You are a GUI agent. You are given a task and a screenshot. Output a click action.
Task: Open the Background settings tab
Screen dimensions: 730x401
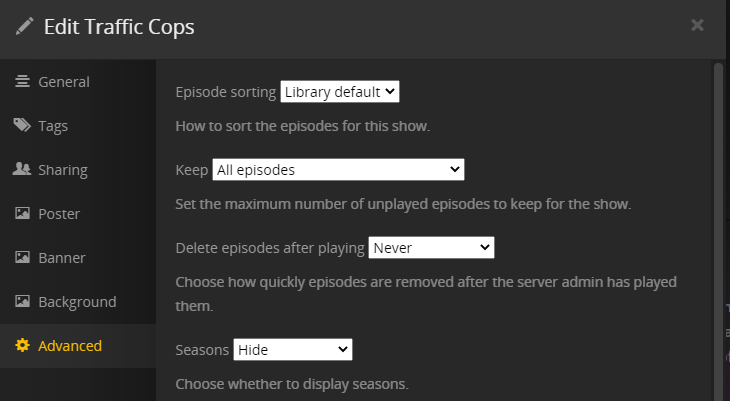pyautogui.click(x=77, y=302)
